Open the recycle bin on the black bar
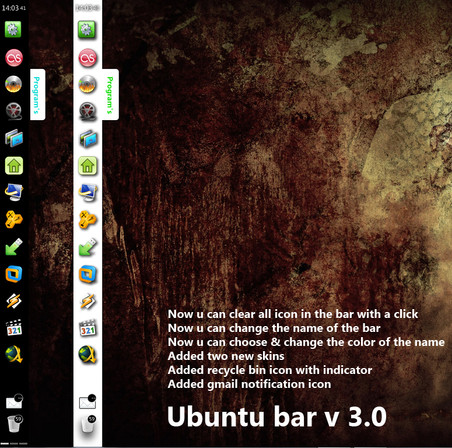The width and height of the screenshot is (452, 448). (x=14, y=423)
